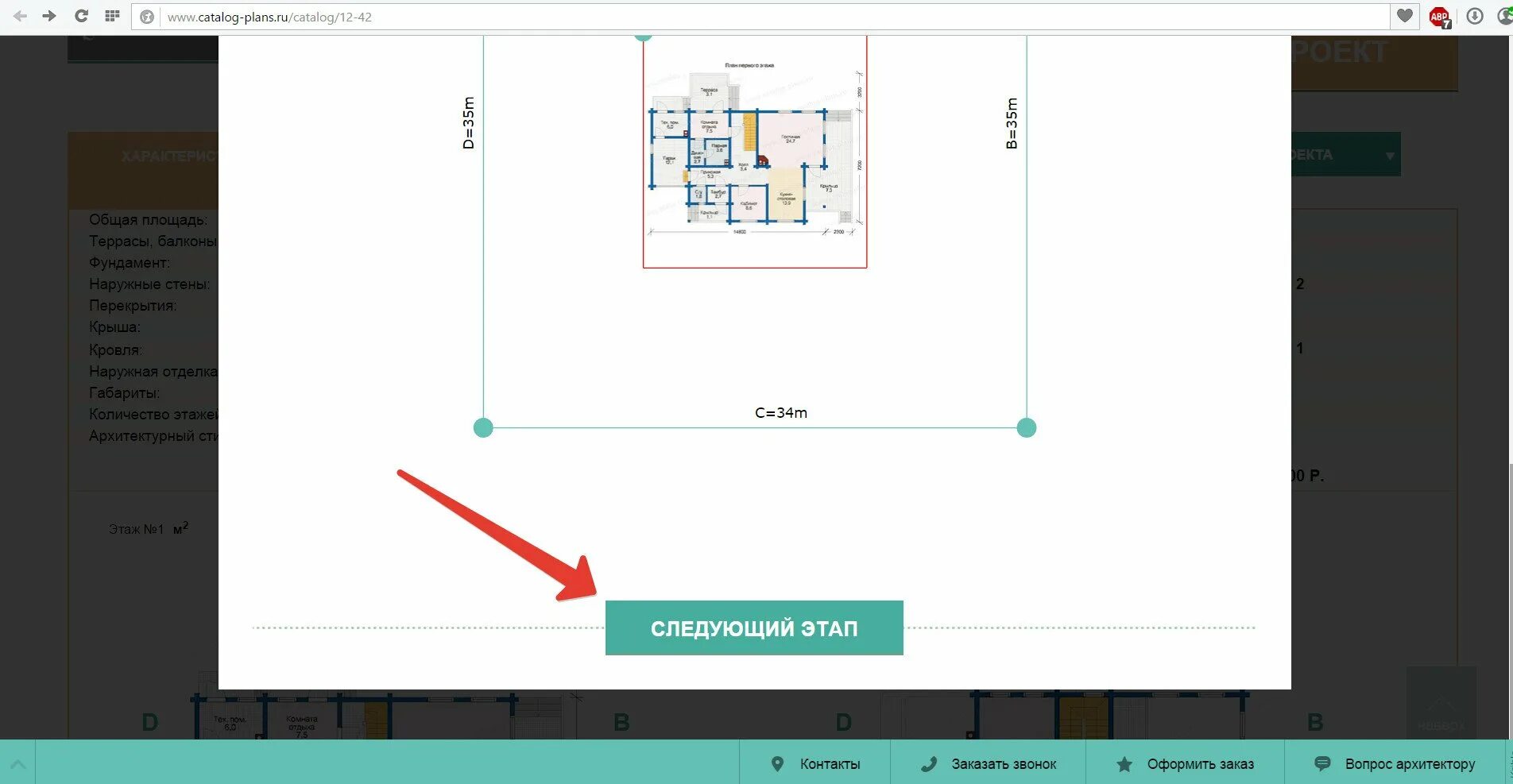Select the bottom-left plot corner handle
Viewport: 1513px width, 784px height.
[x=483, y=427]
